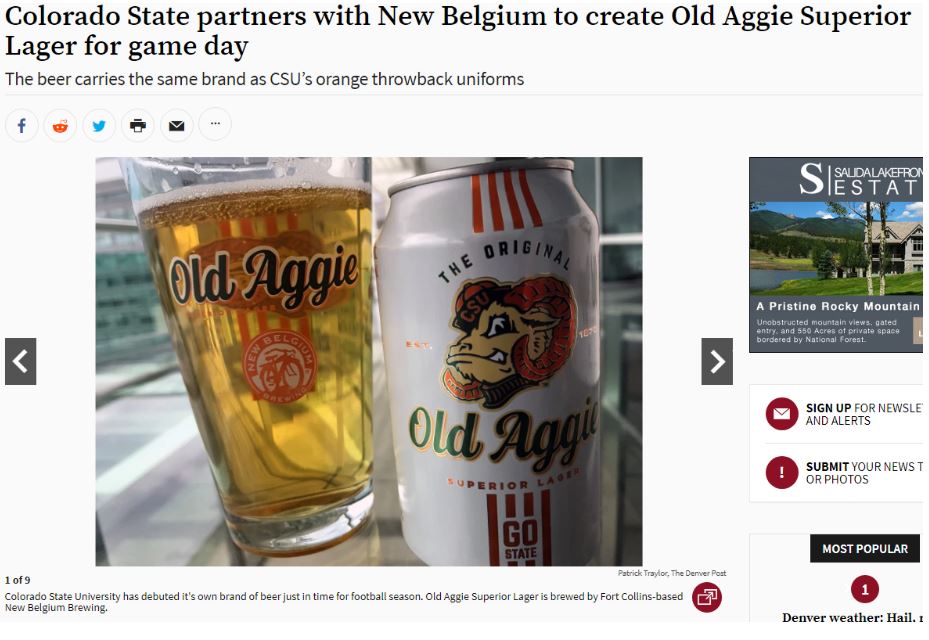929x640 pixels.
Task: Click the Patrick Traylor photo credit
Action: (672, 573)
